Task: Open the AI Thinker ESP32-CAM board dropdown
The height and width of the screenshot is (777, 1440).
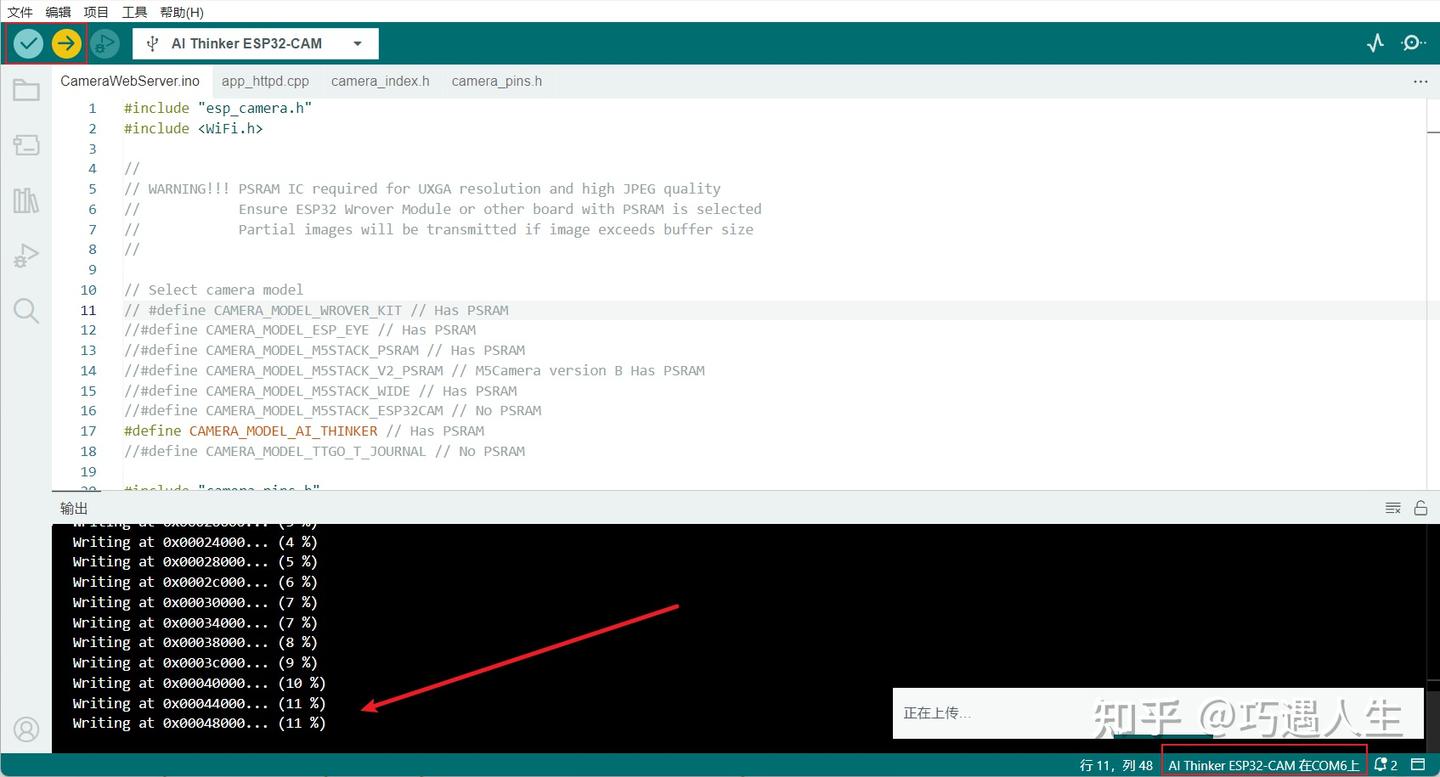Action: click(255, 43)
